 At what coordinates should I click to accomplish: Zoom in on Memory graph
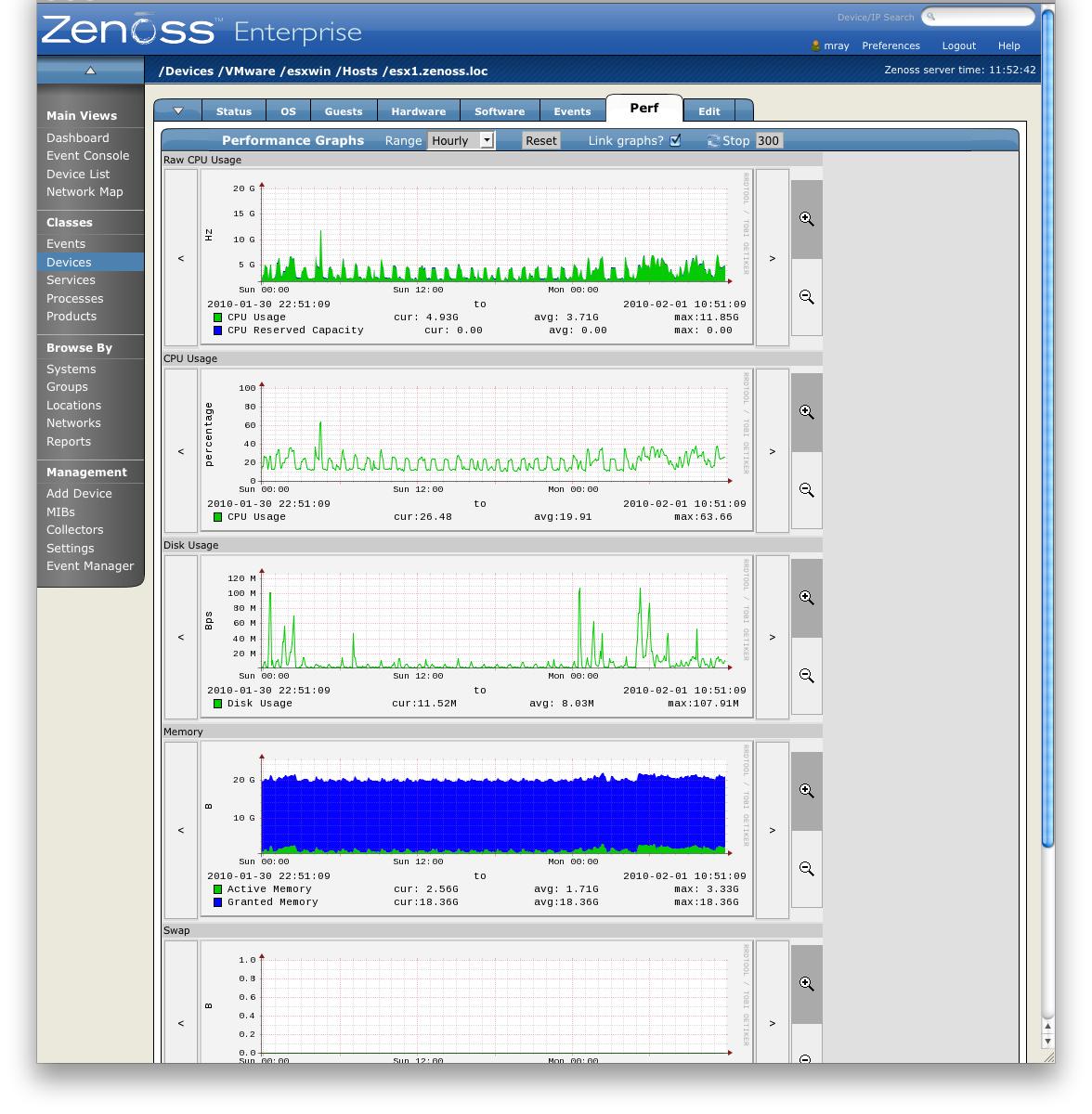click(806, 791)
